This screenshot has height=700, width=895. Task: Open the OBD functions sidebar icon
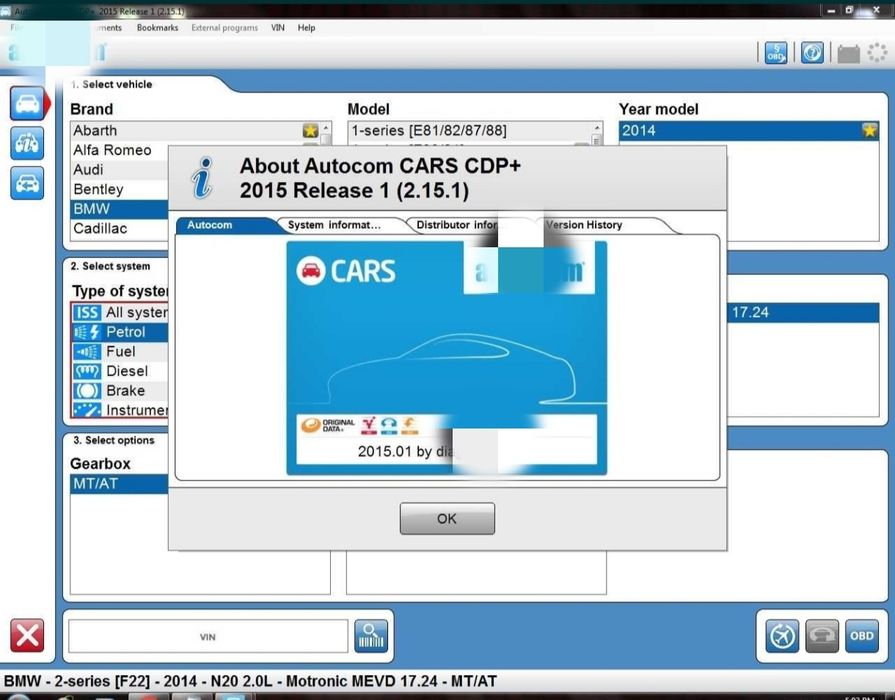[27, 143]
